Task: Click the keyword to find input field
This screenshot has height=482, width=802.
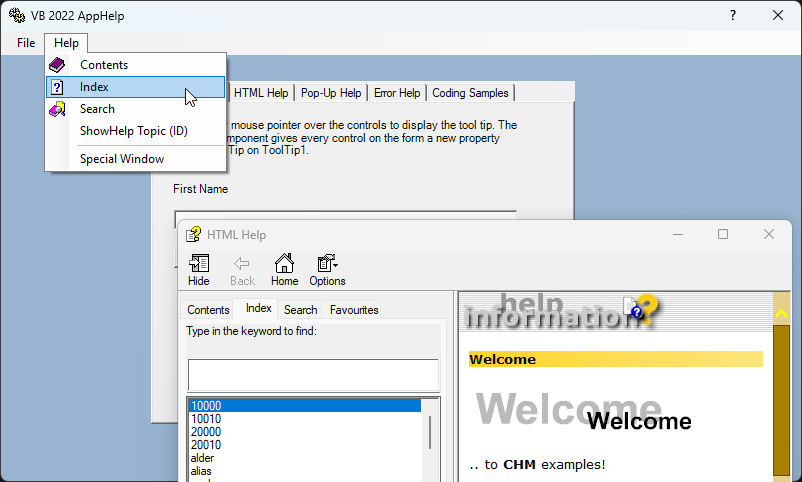Action: [x=313, y=375]
